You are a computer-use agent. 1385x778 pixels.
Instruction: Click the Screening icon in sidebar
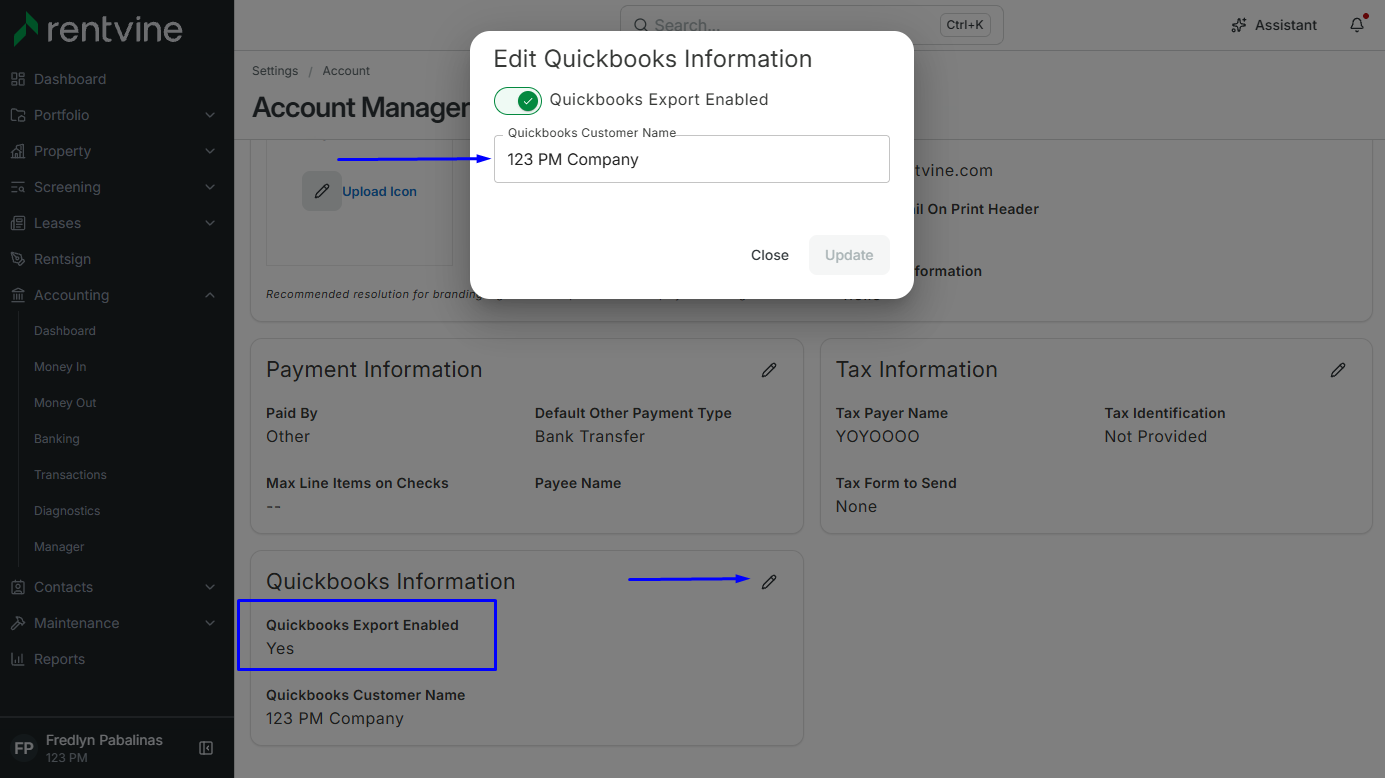click(18, 187)
